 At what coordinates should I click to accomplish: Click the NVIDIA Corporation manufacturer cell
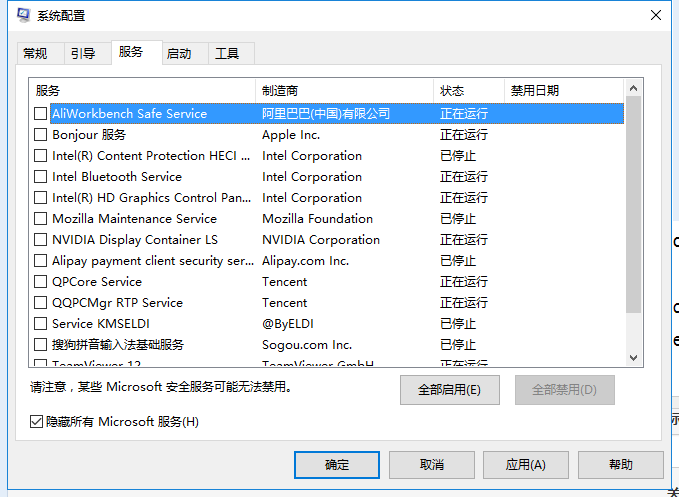point(321,239)
